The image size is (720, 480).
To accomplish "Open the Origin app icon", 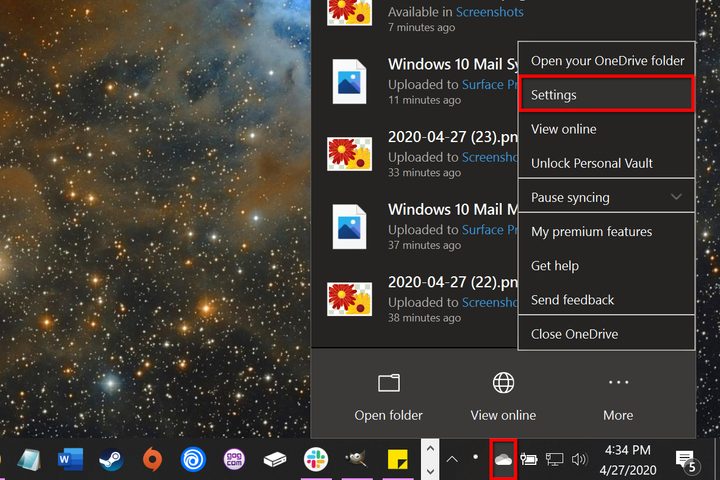I will point(152,459).
